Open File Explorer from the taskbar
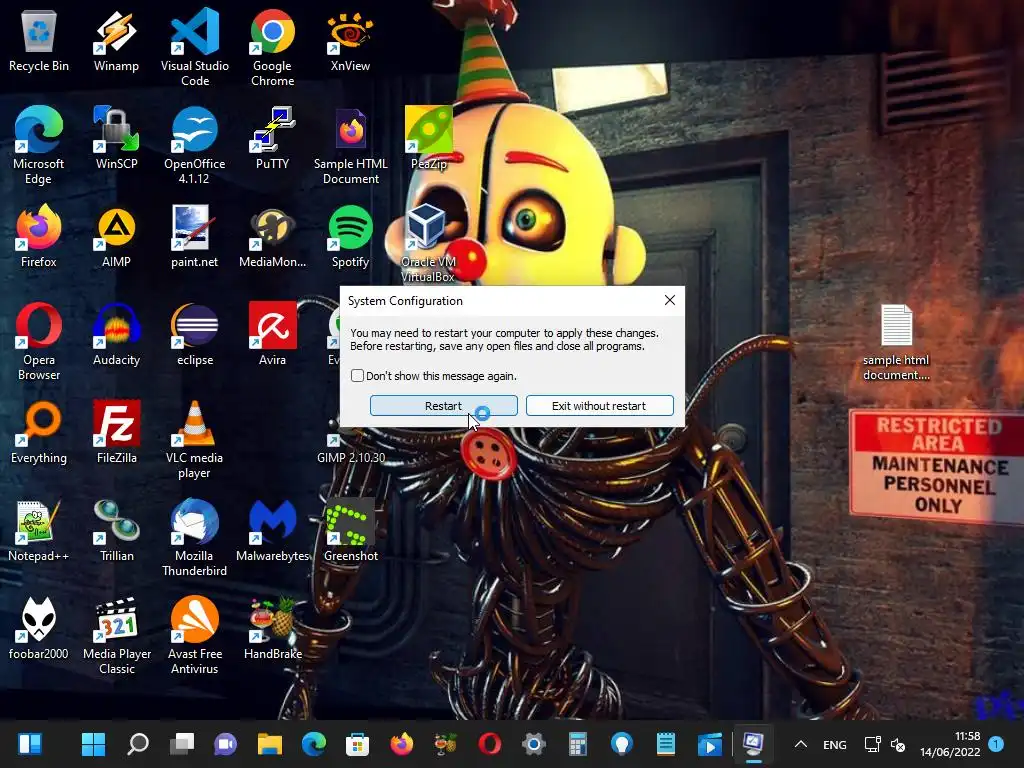This screenshot has width=1024, height=768. (x=270, y=744)
